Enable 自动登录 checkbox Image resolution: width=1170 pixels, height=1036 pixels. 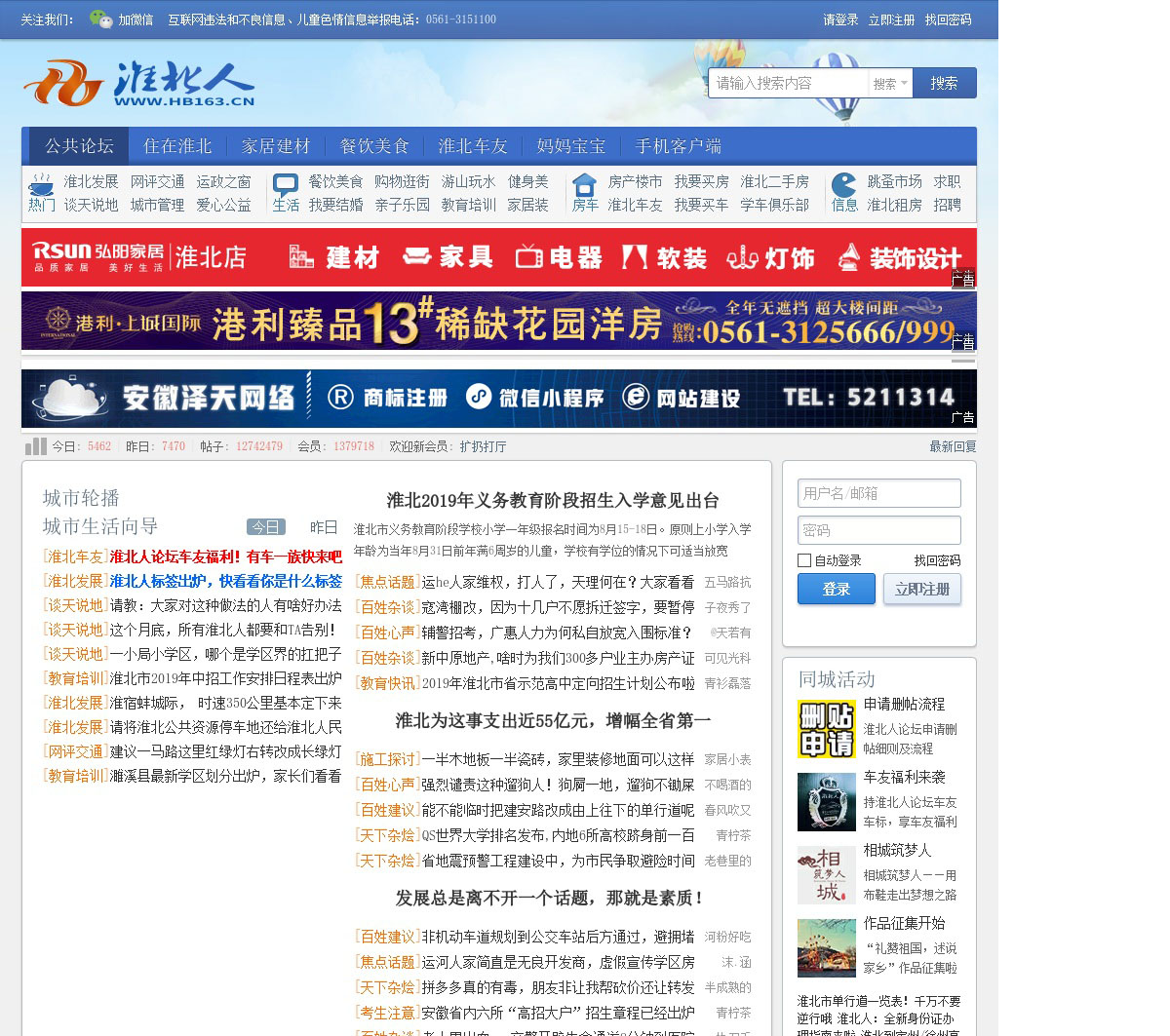(804, 560)
